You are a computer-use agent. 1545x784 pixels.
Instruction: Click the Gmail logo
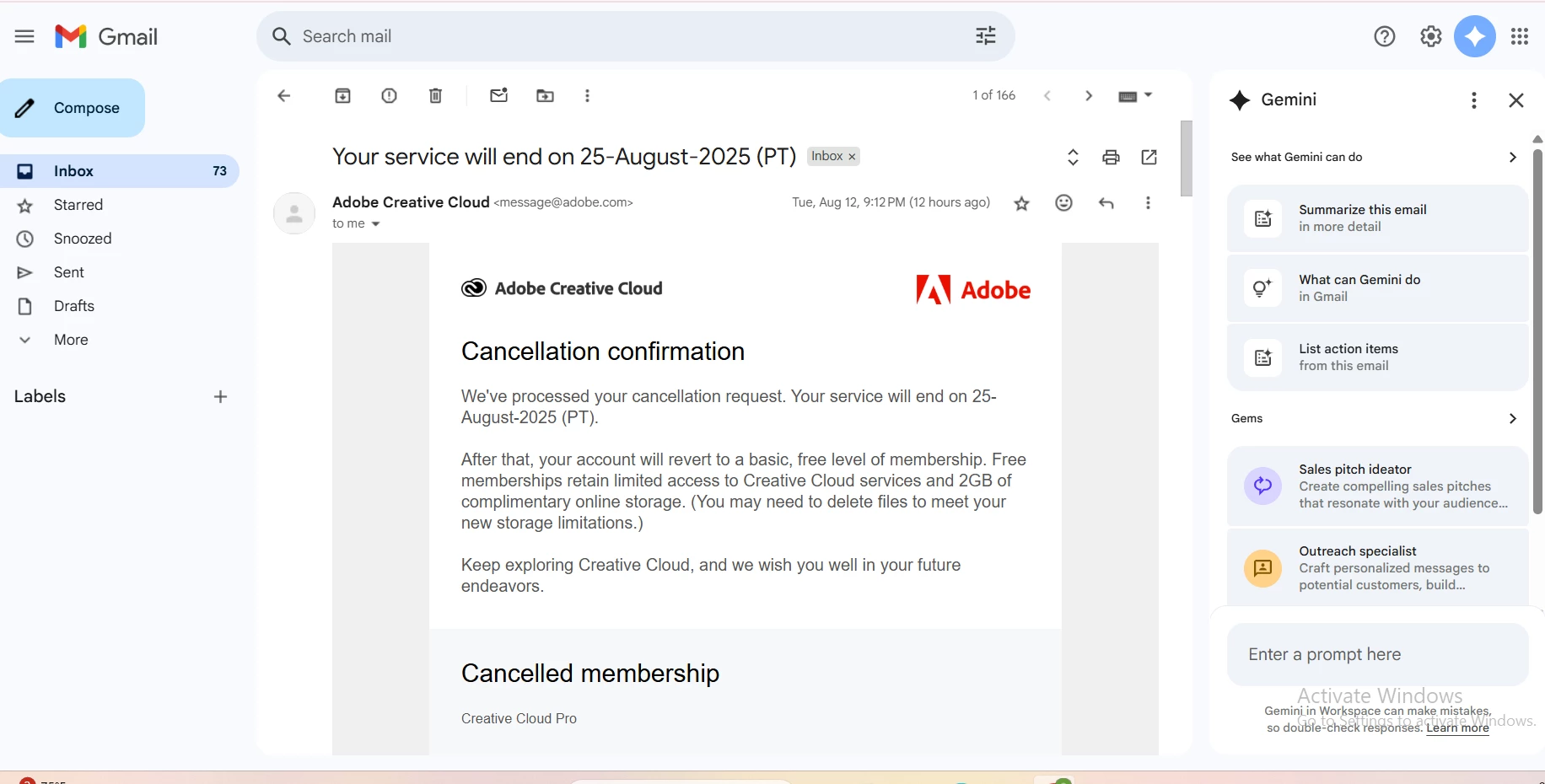tap(106, 36)
